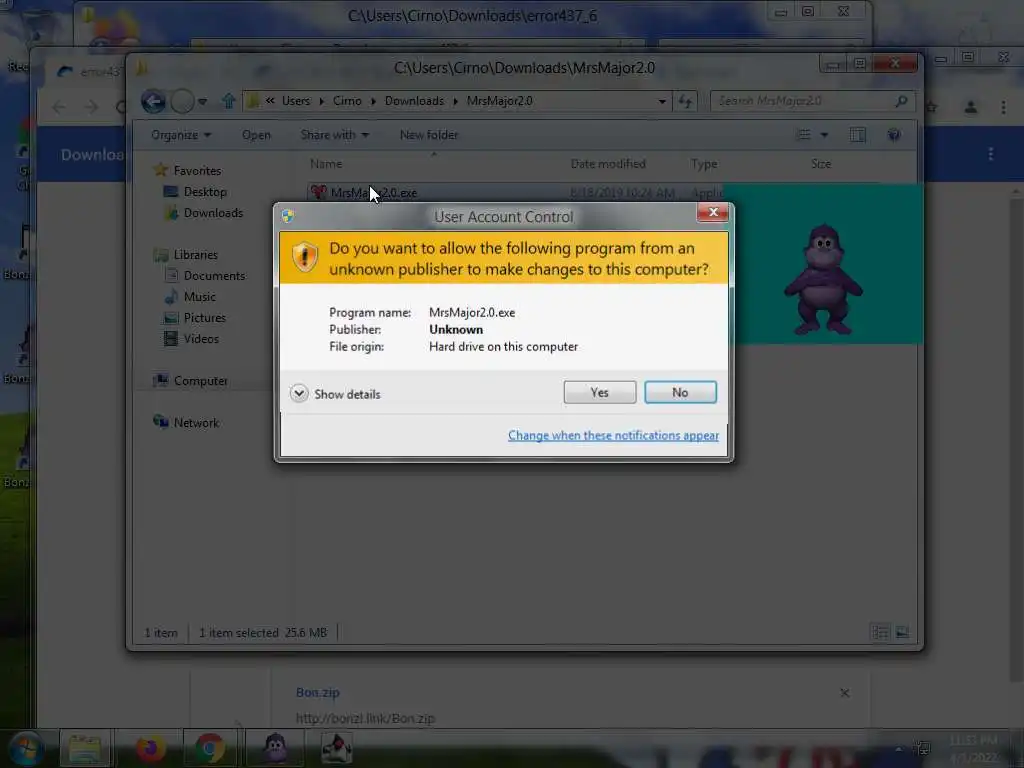Sort by the Size column header
Viewport: 1024px width, 768px height.
pyautogui.click(x=821, y=164)
